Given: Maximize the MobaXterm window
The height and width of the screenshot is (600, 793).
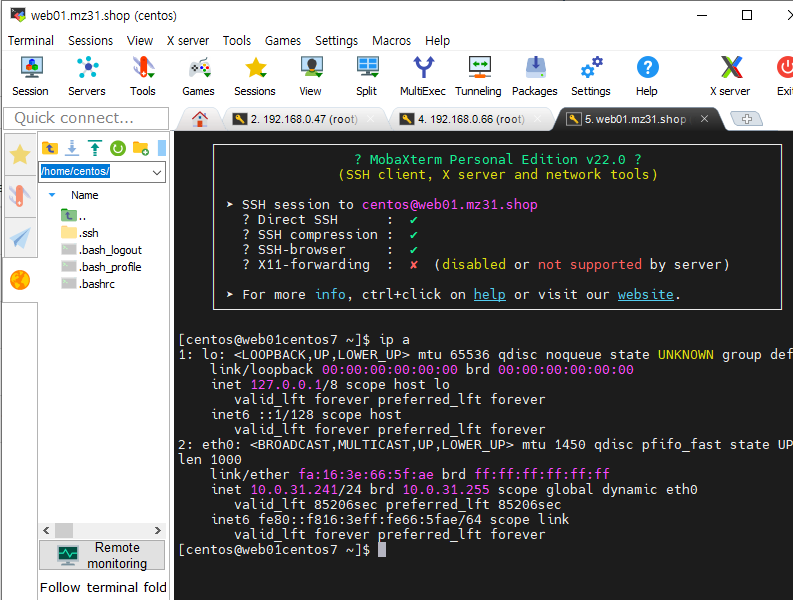Looking at the screenshot, I should [x=747, y=15].
